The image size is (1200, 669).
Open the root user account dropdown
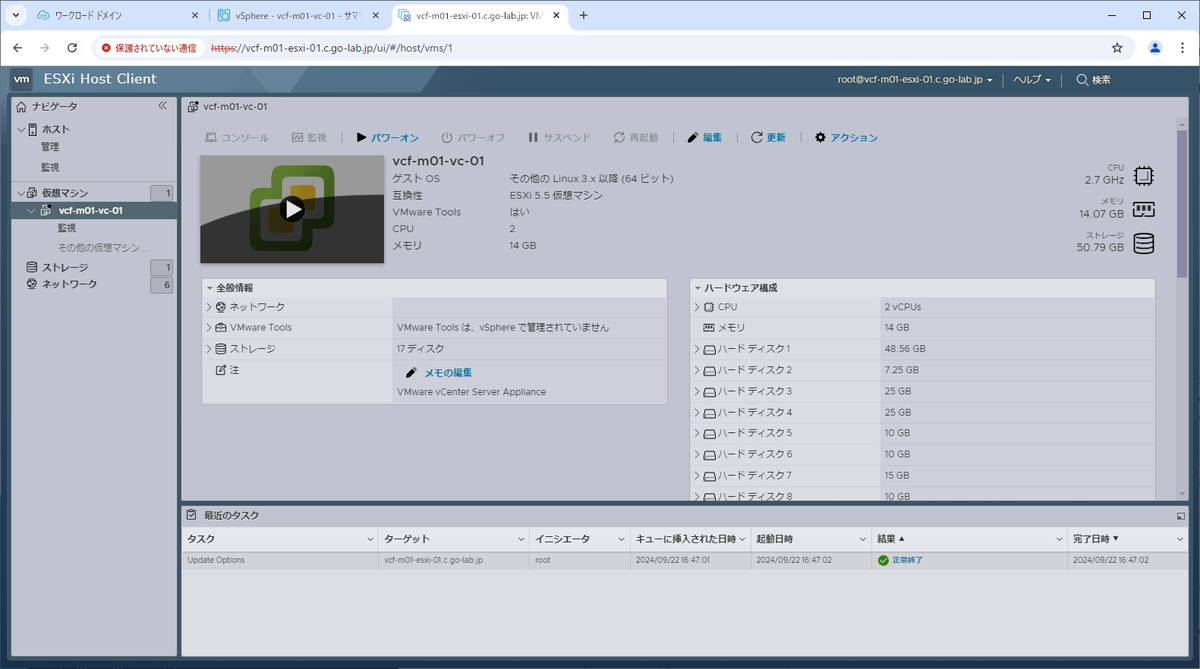pyautogui.click(x=915, y=80)
